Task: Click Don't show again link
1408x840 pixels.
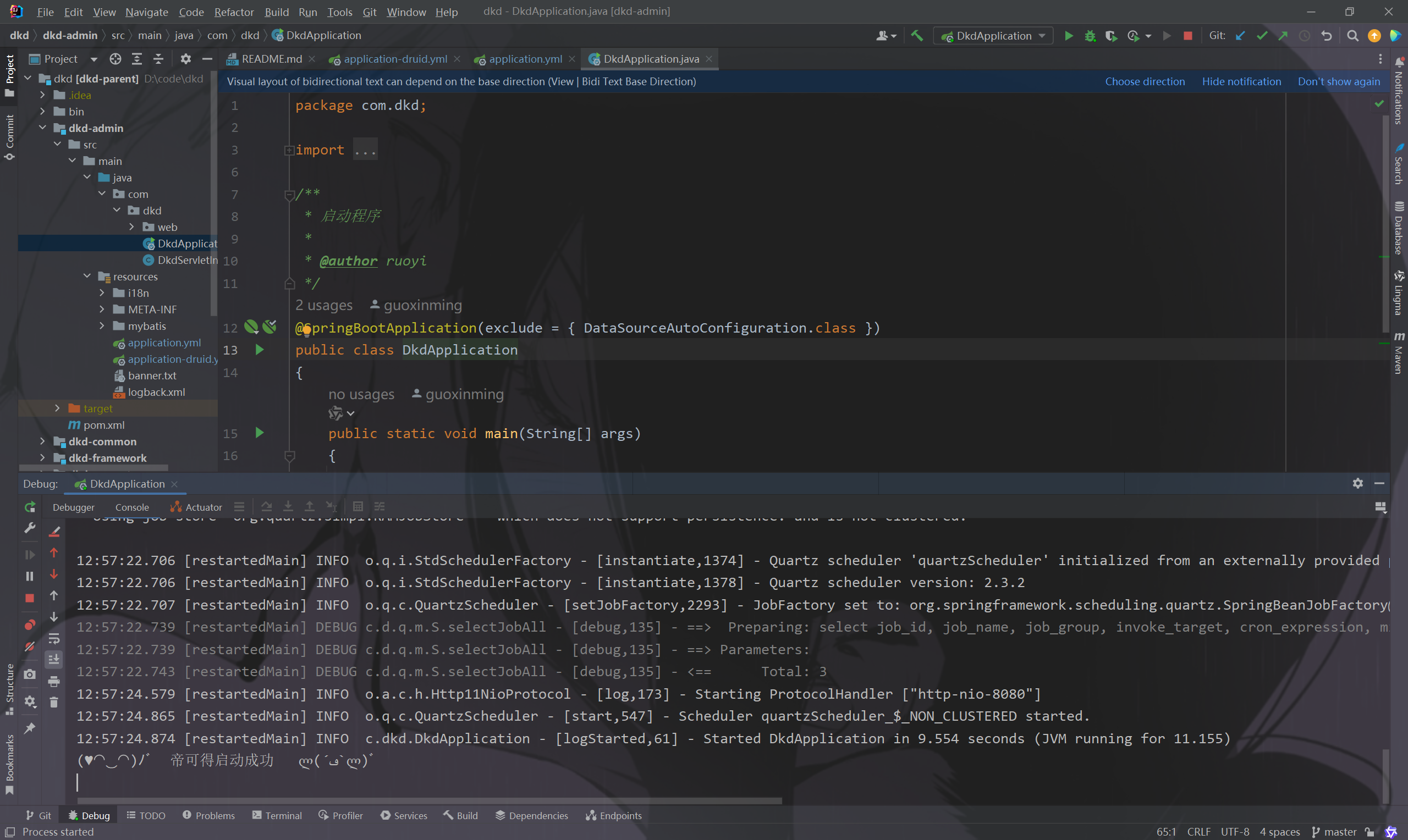Action: click(x=1338, y=81)
